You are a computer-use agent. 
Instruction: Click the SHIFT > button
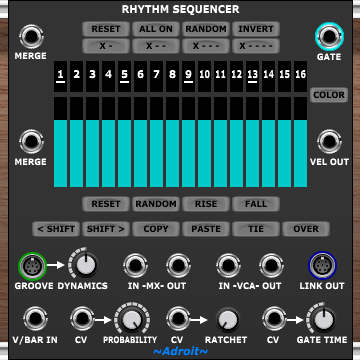coord(106,229)
